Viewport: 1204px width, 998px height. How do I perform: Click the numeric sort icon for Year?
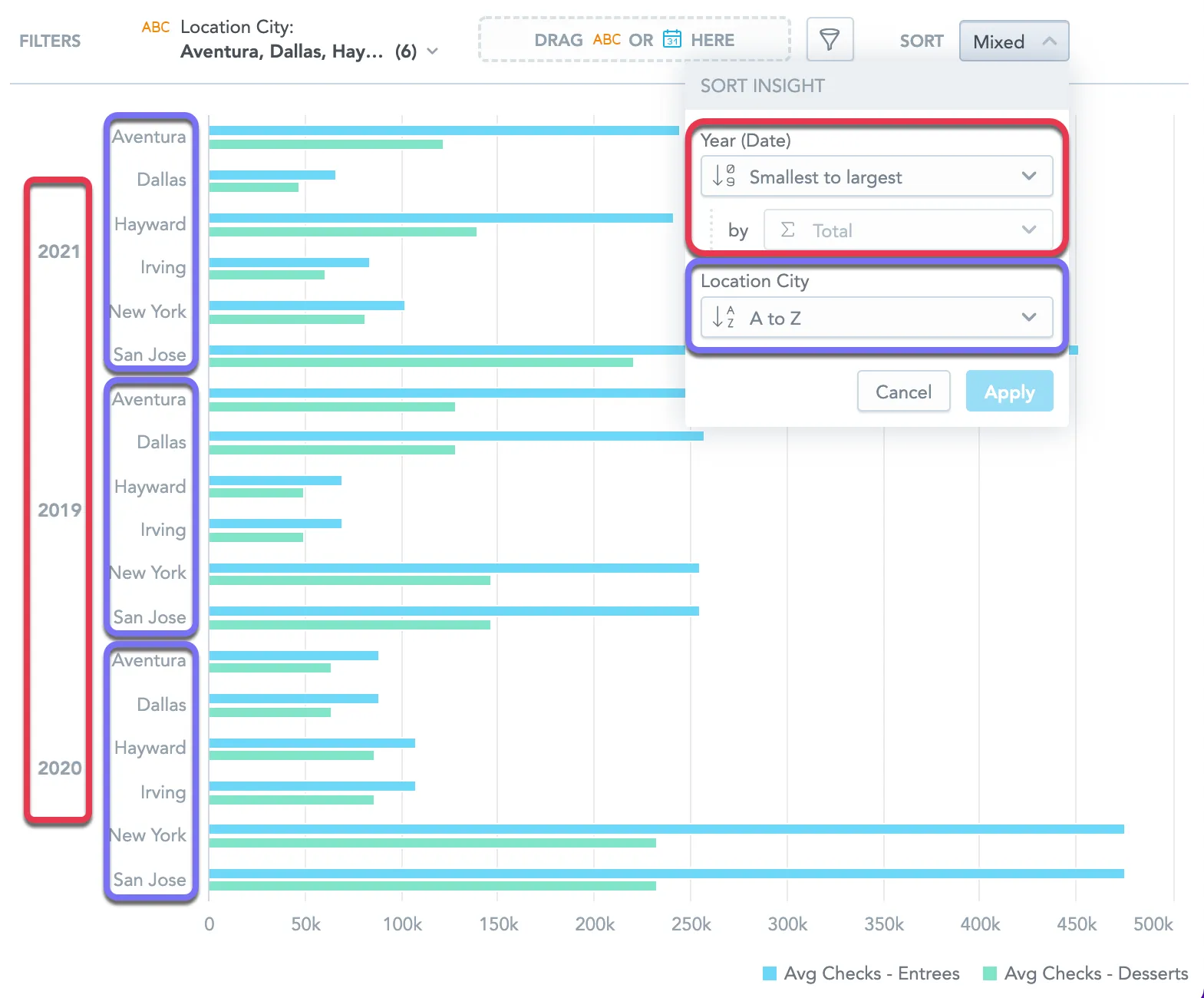[x=724, y=176]
